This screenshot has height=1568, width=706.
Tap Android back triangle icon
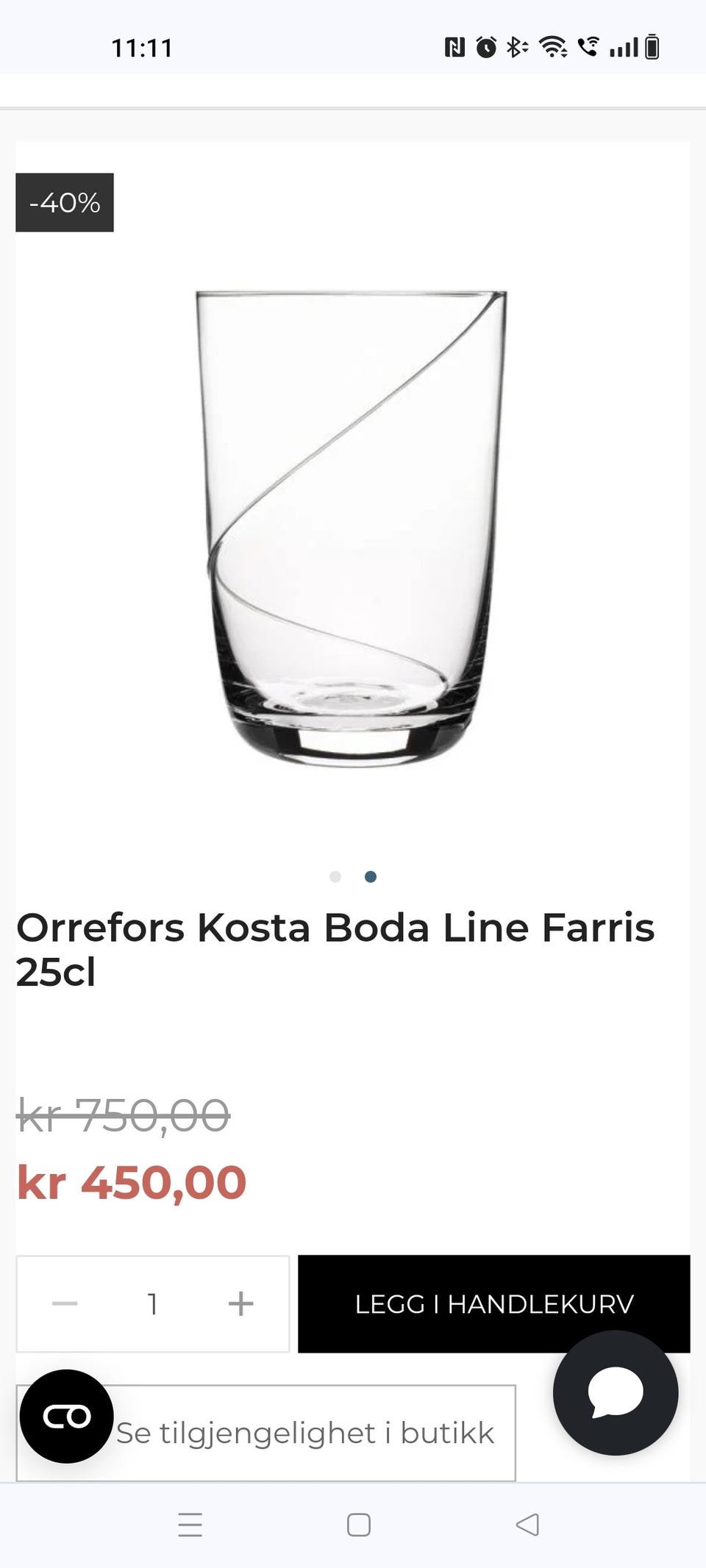(x=527, y=1525)
